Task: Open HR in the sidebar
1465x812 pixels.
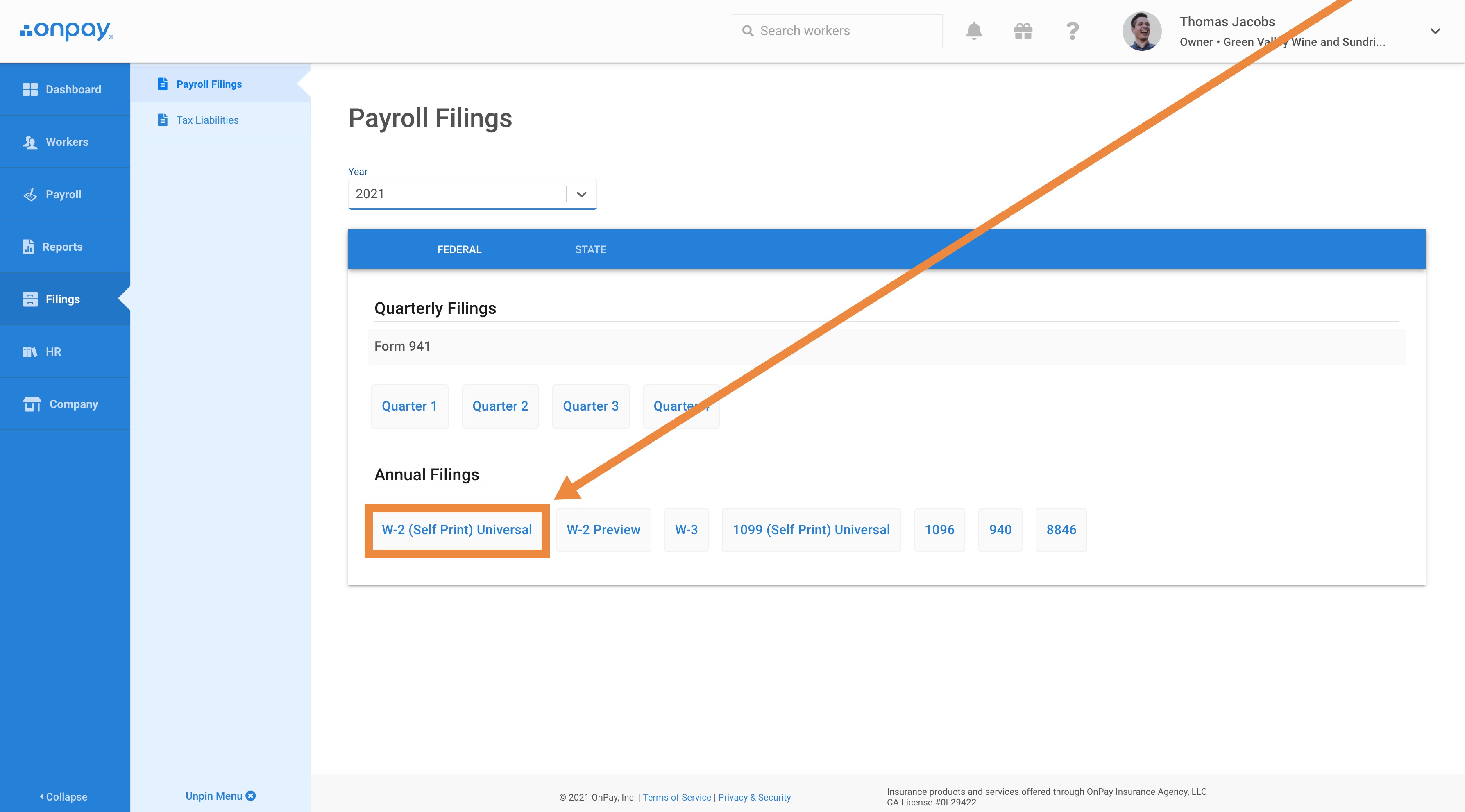Action: pyautogui.click(x=65, y=352)
